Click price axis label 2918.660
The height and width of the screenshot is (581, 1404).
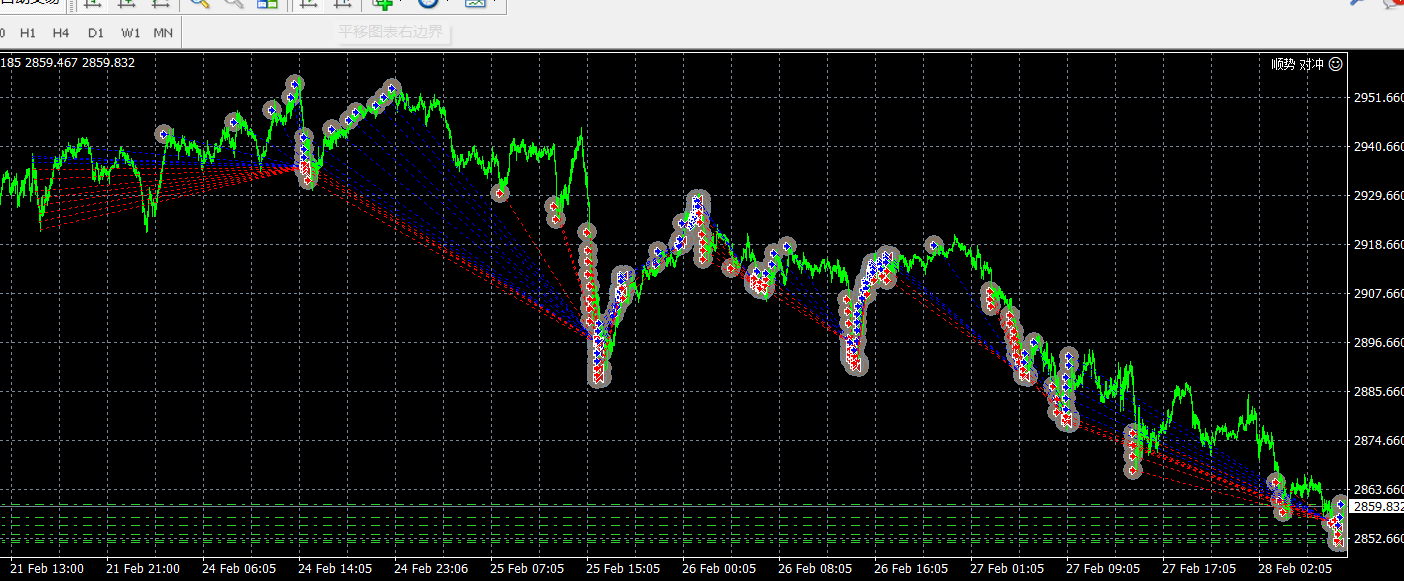pyautogui.click(x=1378, y=245)
